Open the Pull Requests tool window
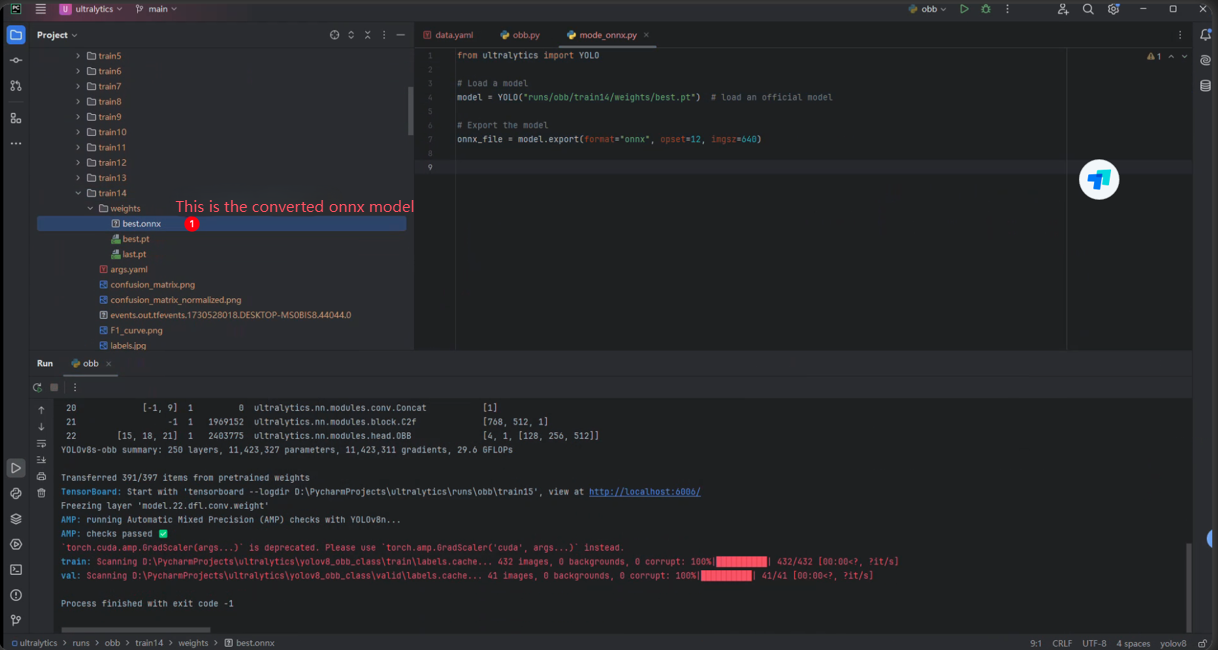1218x650 pixels. click(x=16, y=86)
